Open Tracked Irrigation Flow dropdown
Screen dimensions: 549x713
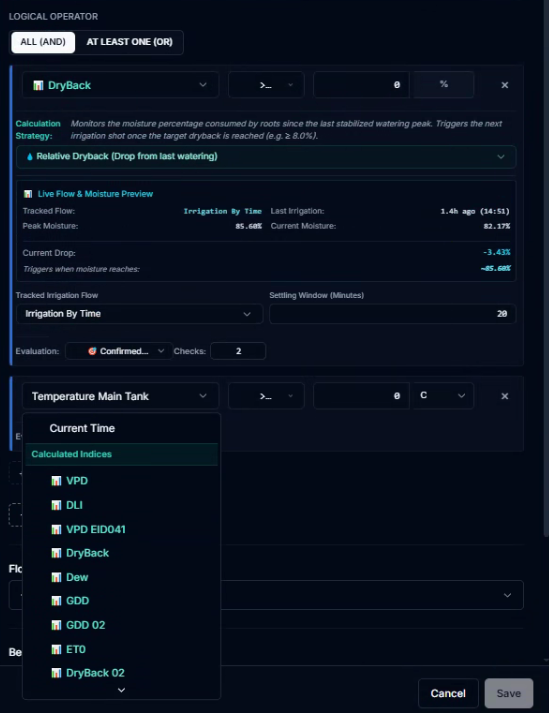[x=139, y=314]
